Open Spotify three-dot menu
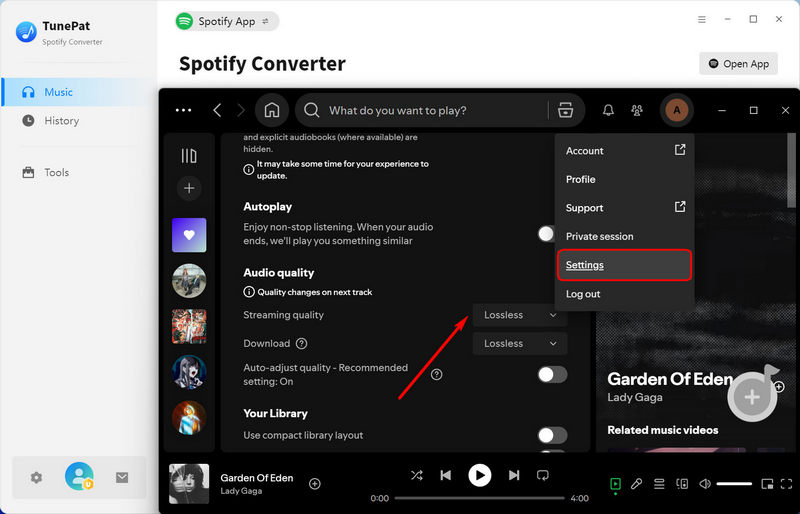This screenshot has height=514, width=800. point(184,110)
